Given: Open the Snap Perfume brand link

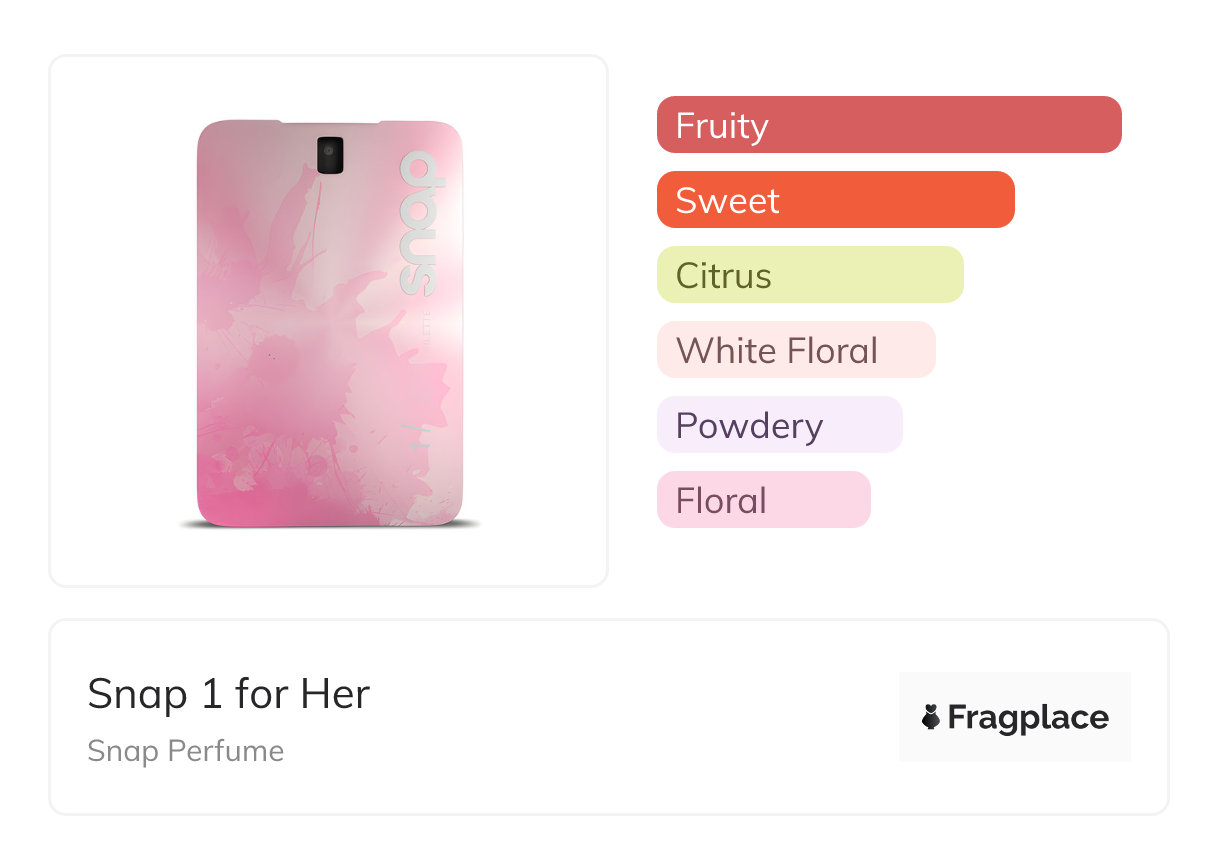Looking at the screenshot, I should point(185,751).
